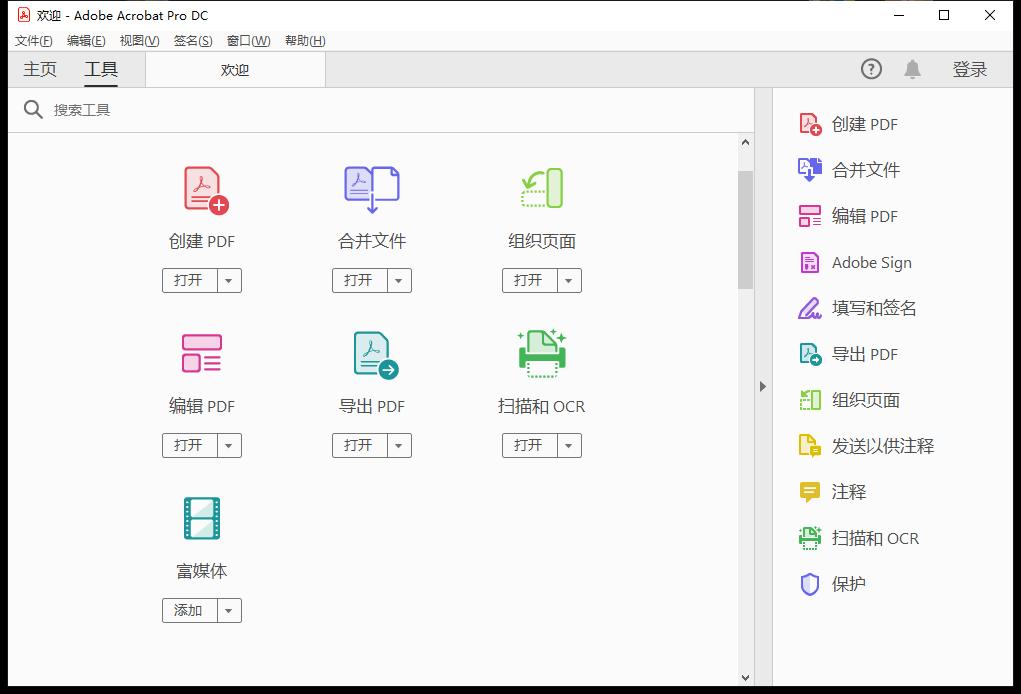
Task: Open 发送以供注释 in the right sidebar
Action: (866, 446)
